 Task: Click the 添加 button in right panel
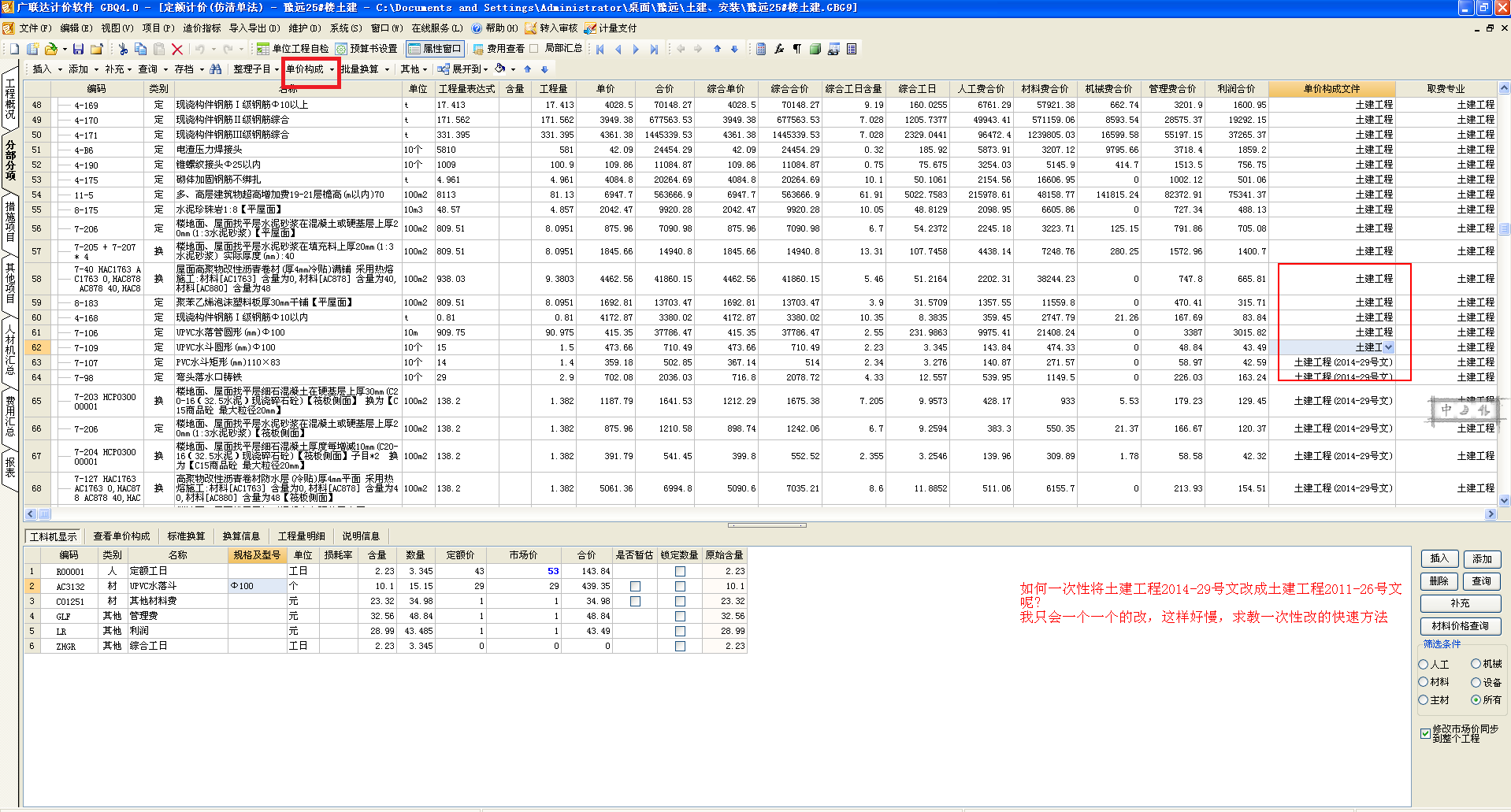(x=1482, y=558)
